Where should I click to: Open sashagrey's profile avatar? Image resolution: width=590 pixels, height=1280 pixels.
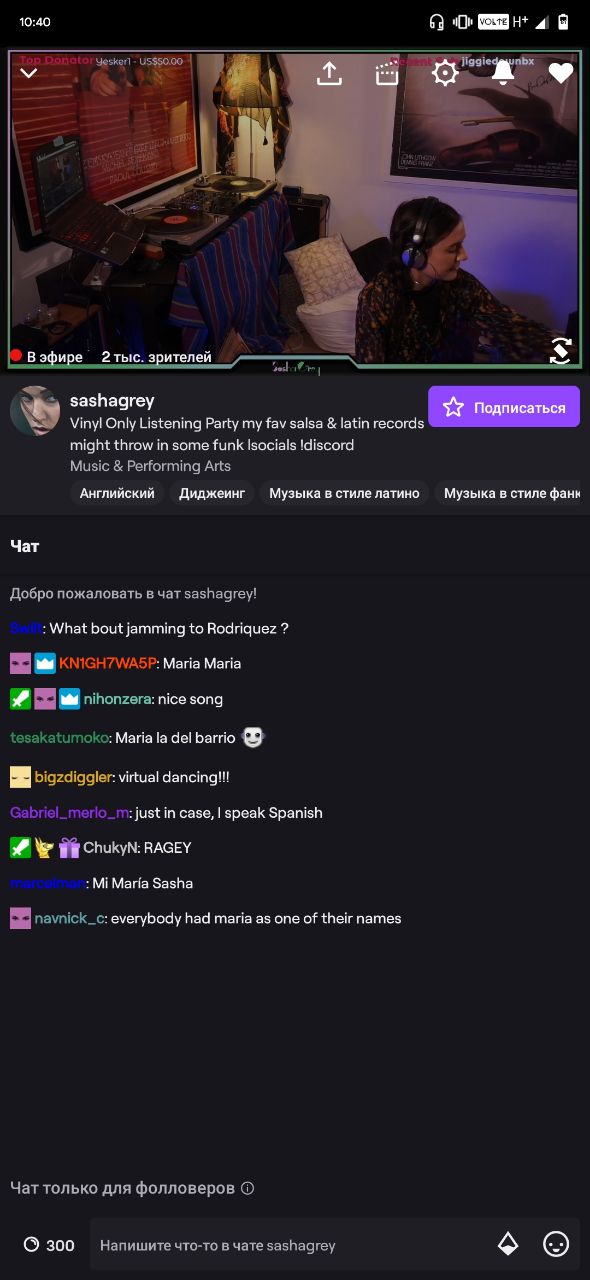[35, 410]
